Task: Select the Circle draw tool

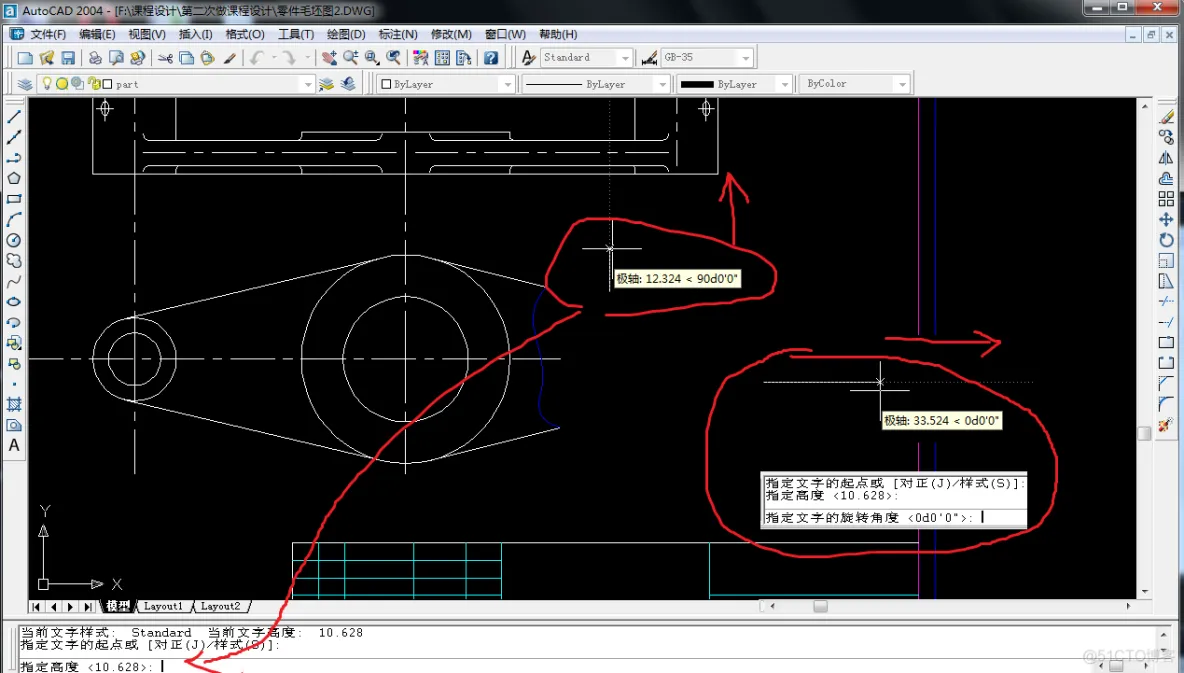Action: pyautogui.click(x=14, y=240)
